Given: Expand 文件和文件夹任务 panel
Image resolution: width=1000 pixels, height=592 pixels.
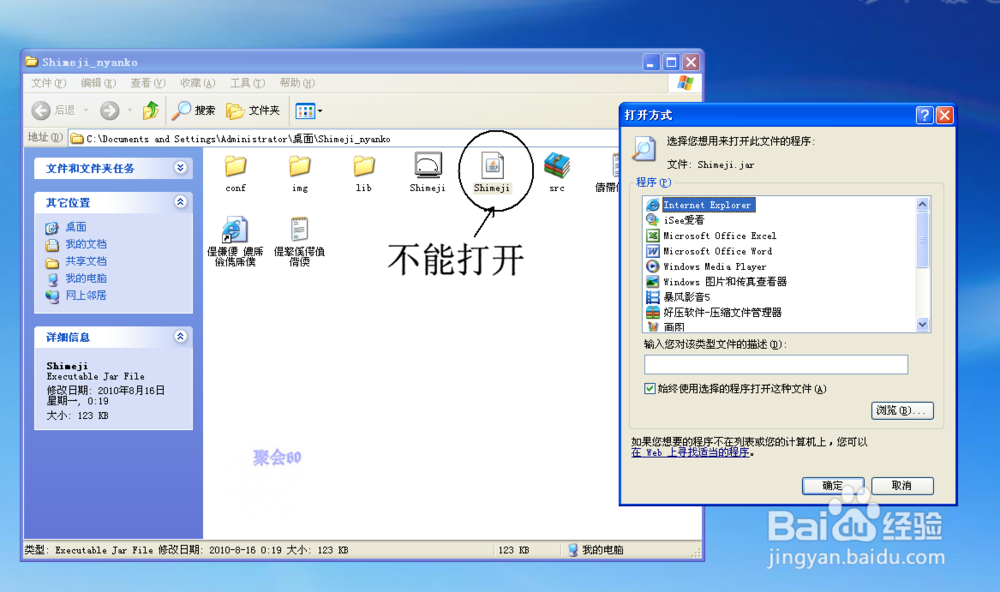Looking at the screenshot, I should 180,168.
